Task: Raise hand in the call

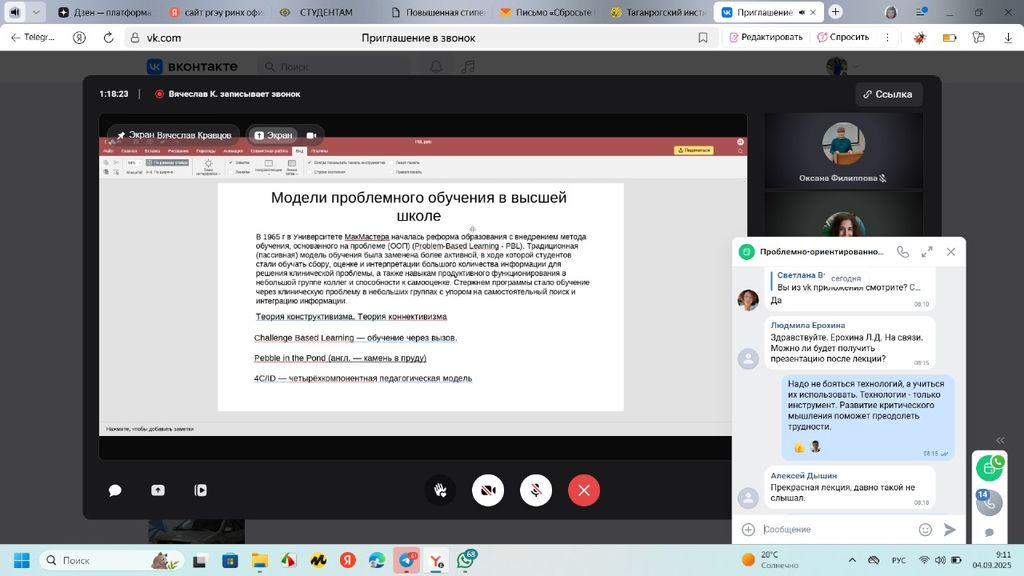Action: 439,490
